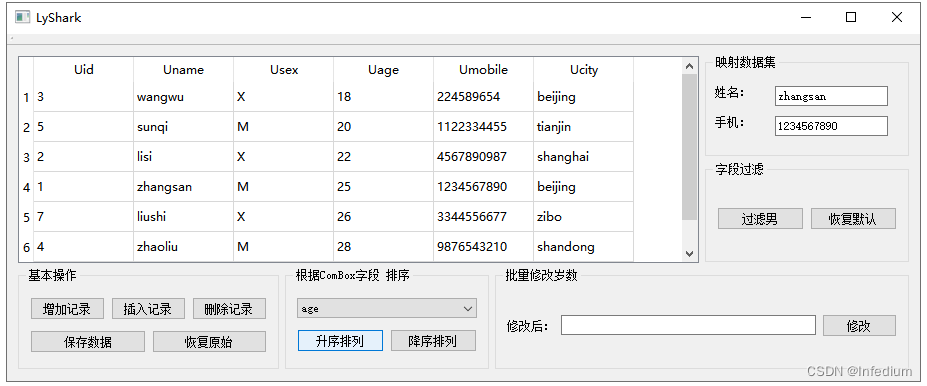Click the LyShark app icon in title bar
Image resolution: width=927 pixels, height=386 pixels.
tap(22, 17)
